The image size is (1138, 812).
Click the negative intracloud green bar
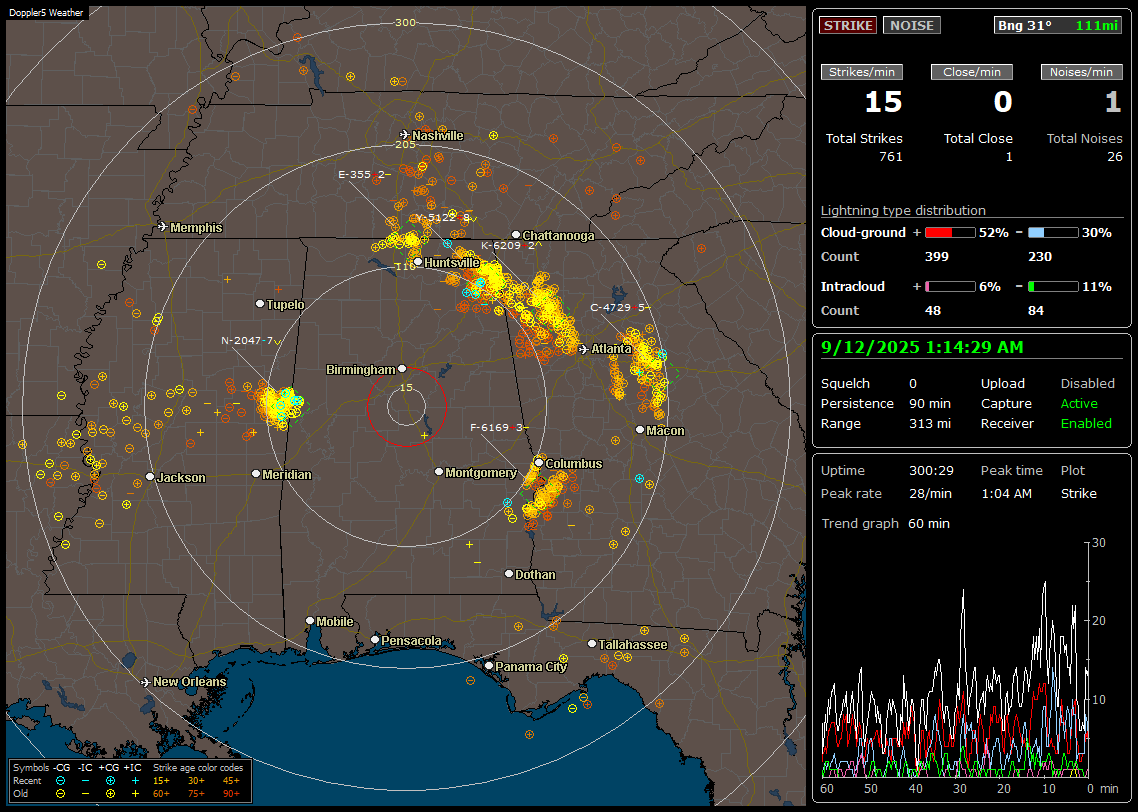click(x=1053, y=287)
